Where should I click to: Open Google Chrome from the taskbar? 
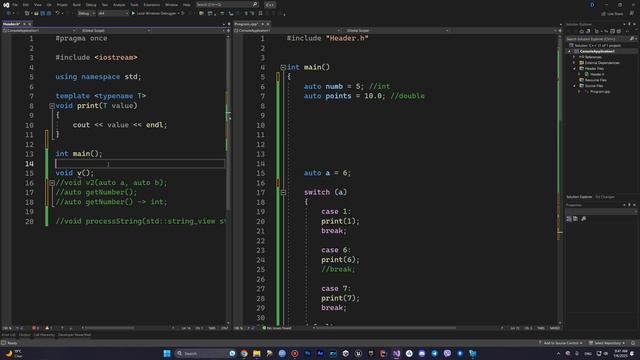(244, 353)
